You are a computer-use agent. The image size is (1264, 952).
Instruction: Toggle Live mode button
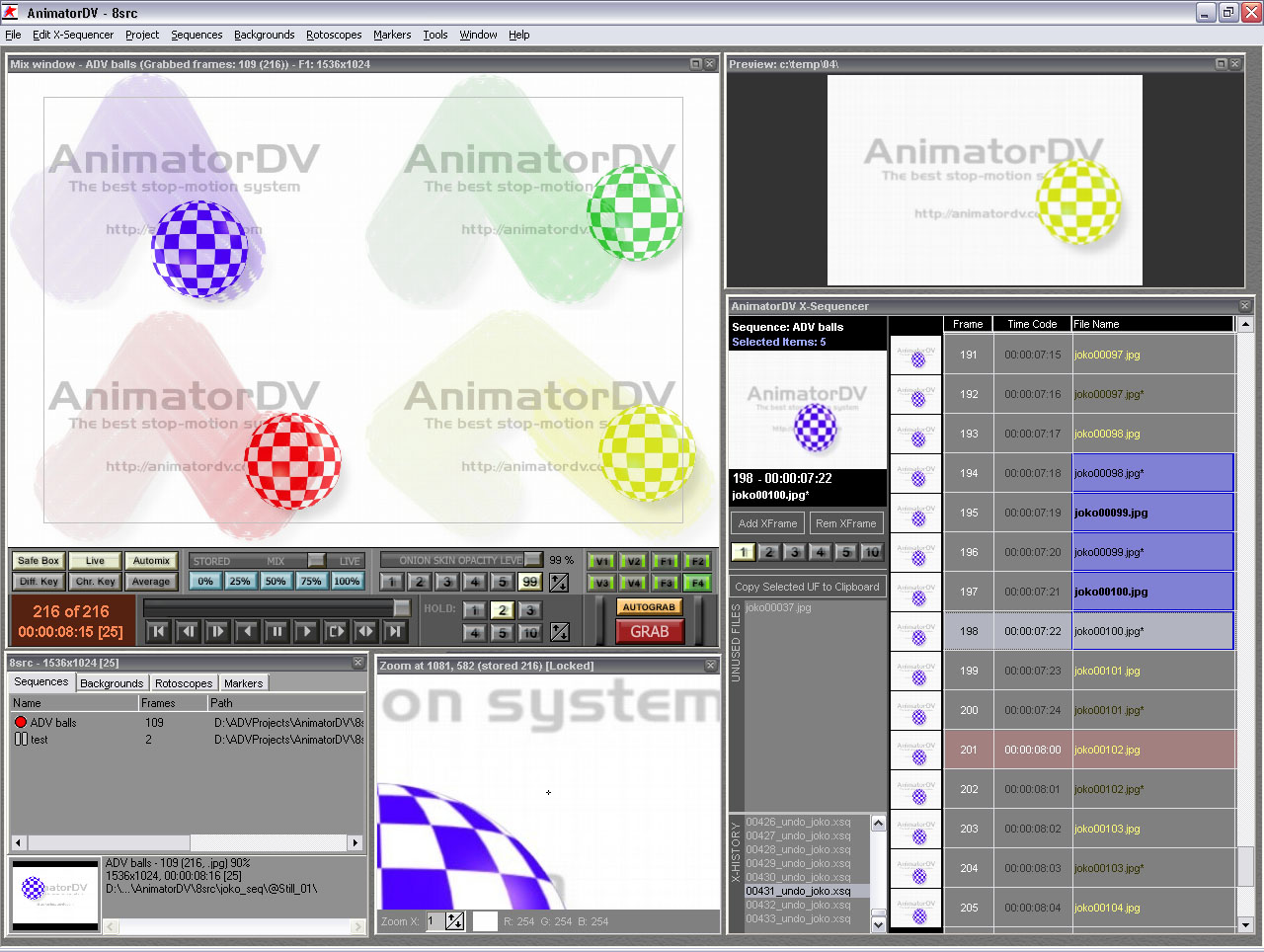95,561
